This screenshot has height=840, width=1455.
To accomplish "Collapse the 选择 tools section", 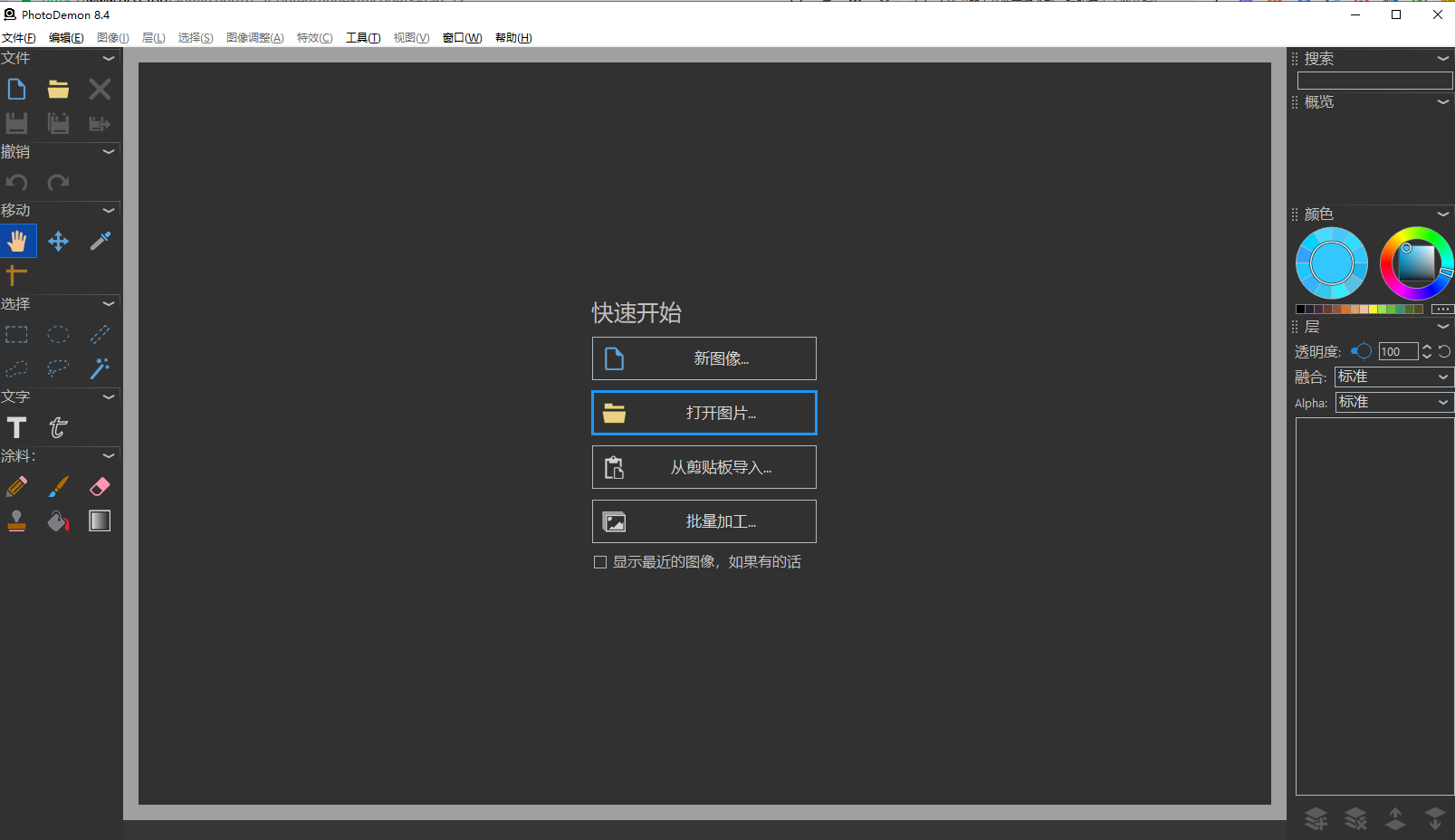I will 109,304.
